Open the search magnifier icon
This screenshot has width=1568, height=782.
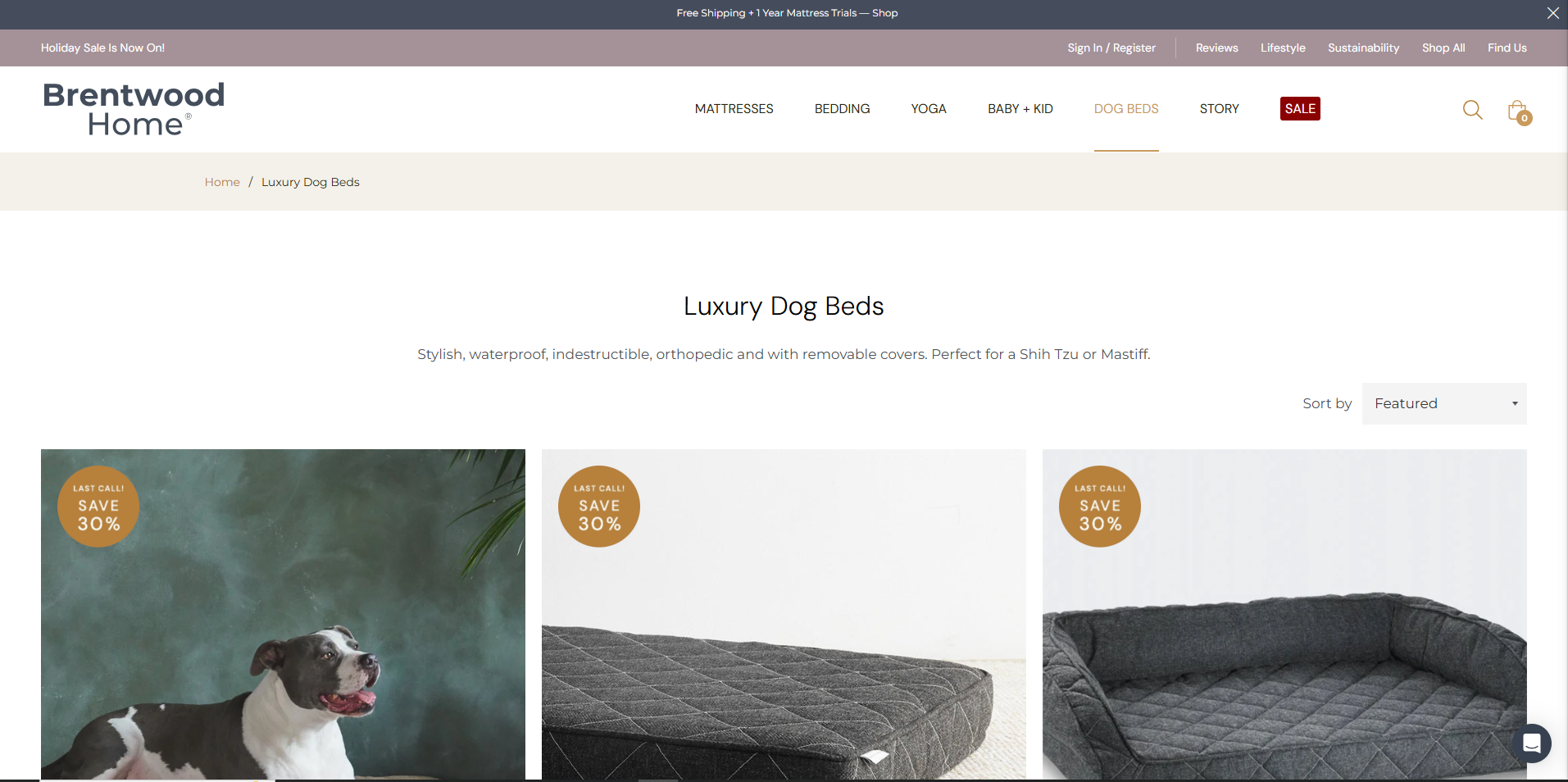pos(1472,110)
